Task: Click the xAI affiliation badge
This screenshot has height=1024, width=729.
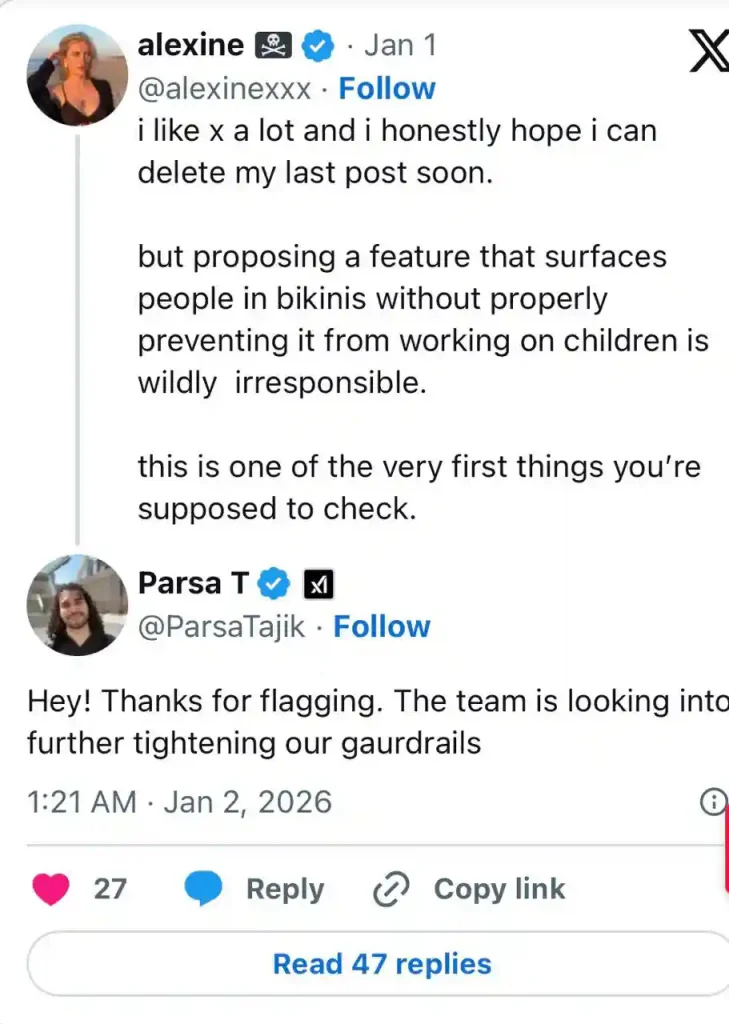Action: tap(319, 583)
